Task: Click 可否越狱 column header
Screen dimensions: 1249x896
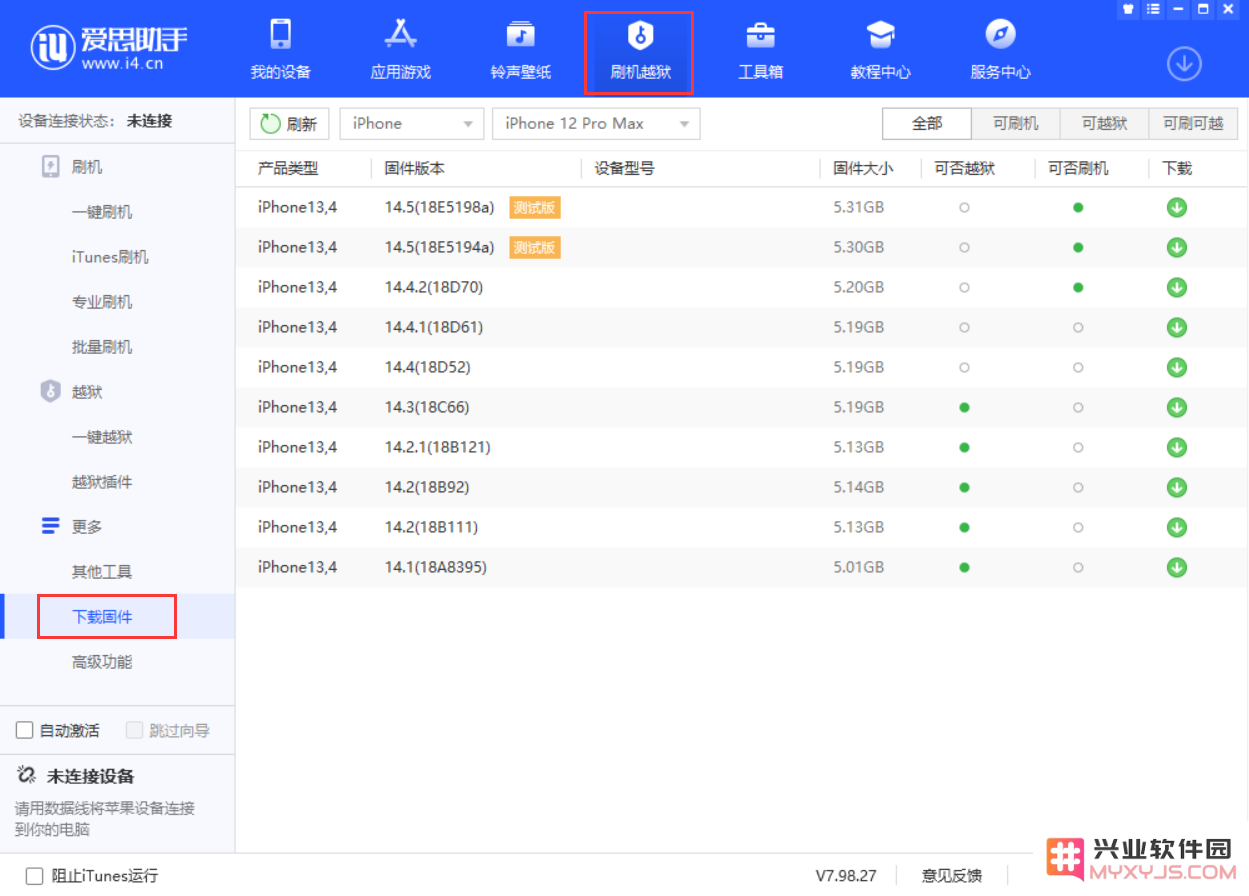Action: pos(965,169)
